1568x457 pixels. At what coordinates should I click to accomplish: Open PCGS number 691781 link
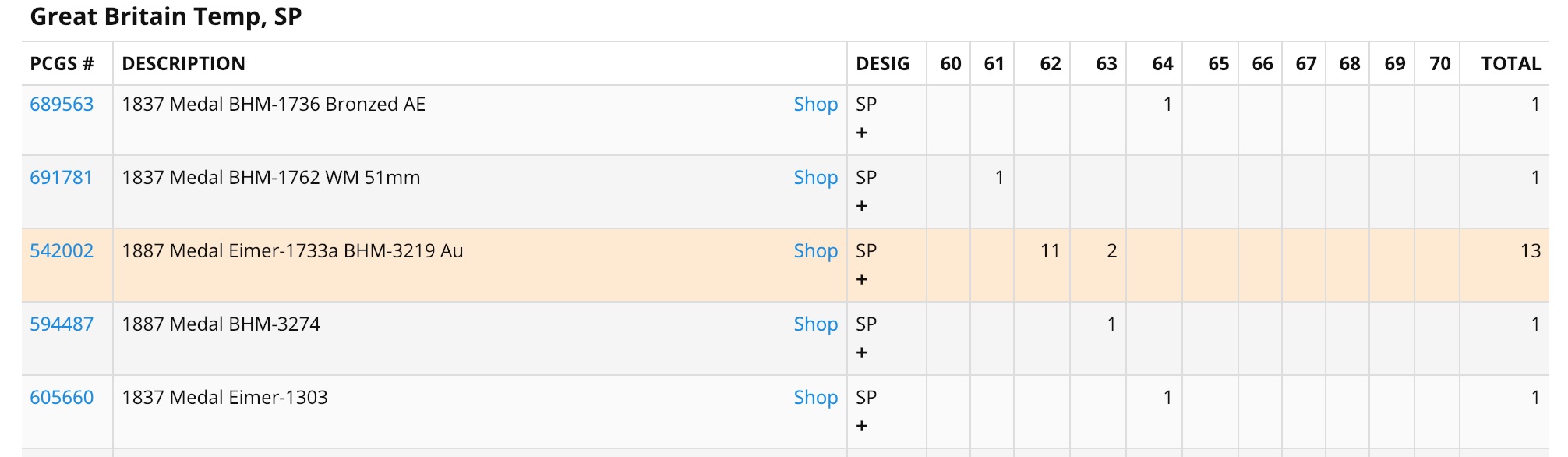coord(61,178)
